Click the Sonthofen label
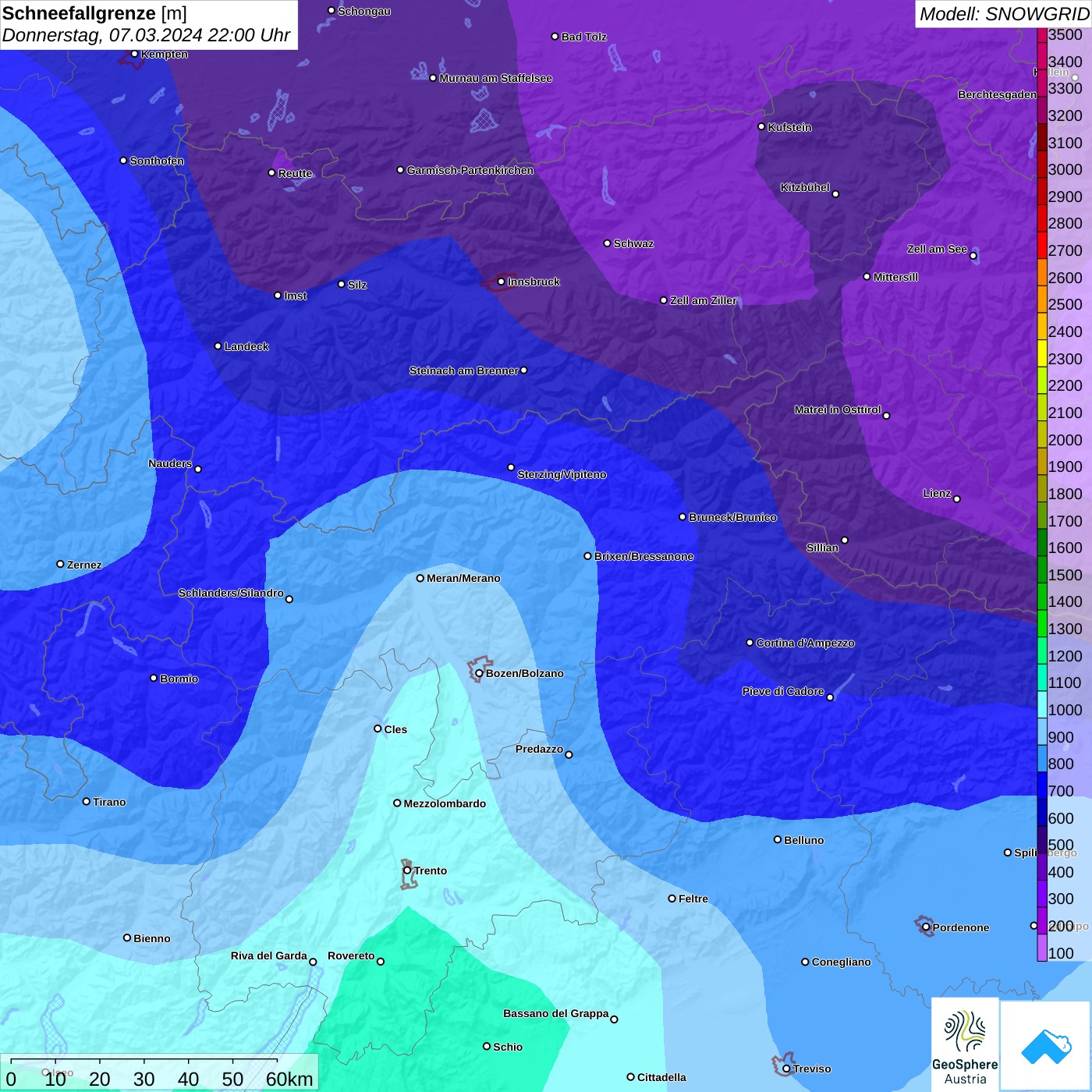1092x1092 pixels. click(x=157, y=161)
